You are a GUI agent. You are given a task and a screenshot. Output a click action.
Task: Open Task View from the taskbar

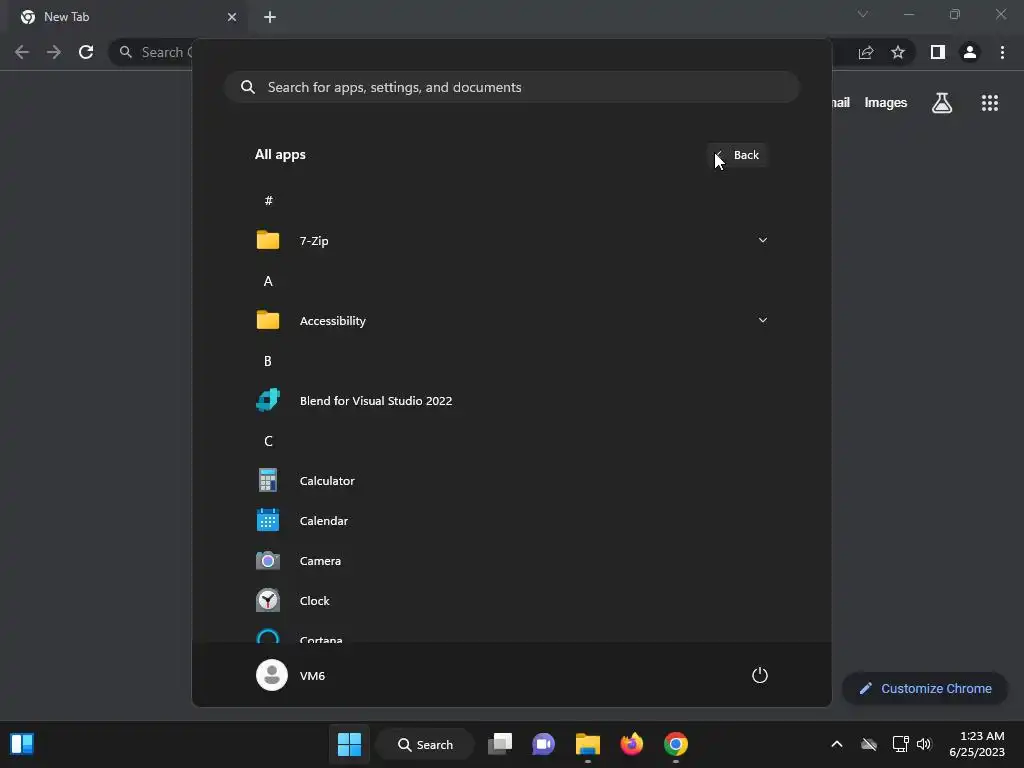pyautogui.click(x=500, y=744)
